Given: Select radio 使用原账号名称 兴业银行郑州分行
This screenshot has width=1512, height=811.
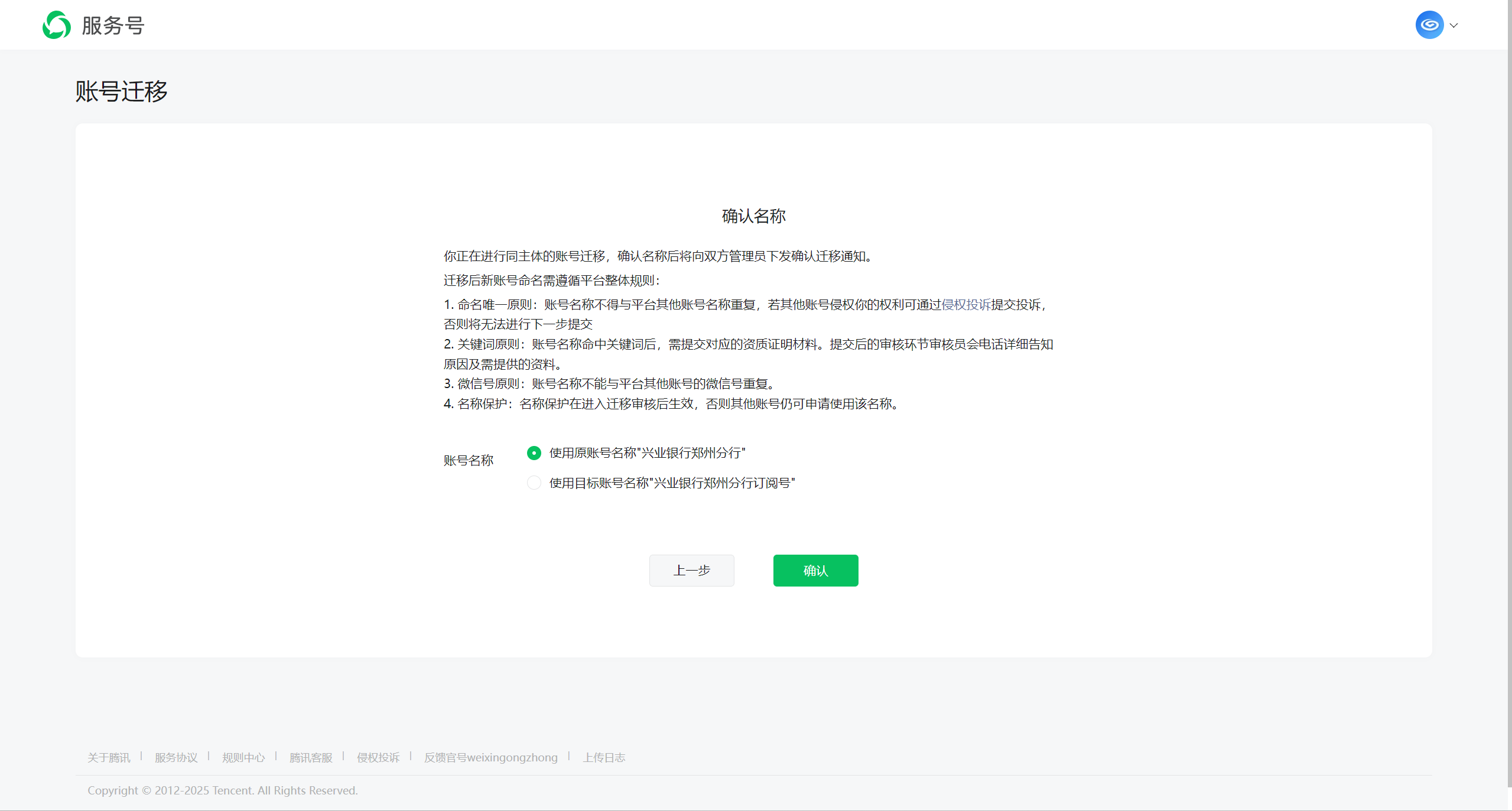Looking at the screenshot, I should pyautogui.click(x=534, y=453).
